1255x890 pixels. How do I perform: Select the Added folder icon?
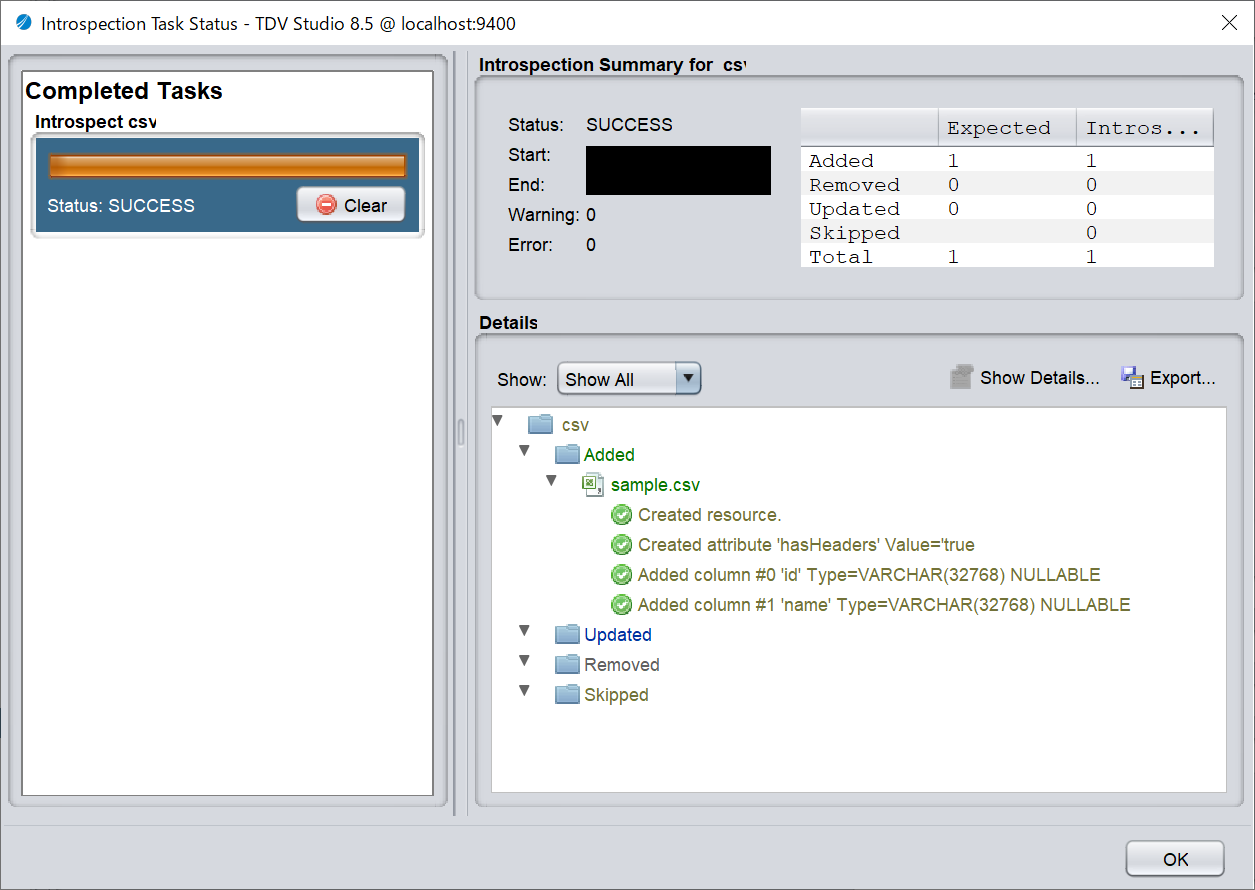(x=567, y=454)
